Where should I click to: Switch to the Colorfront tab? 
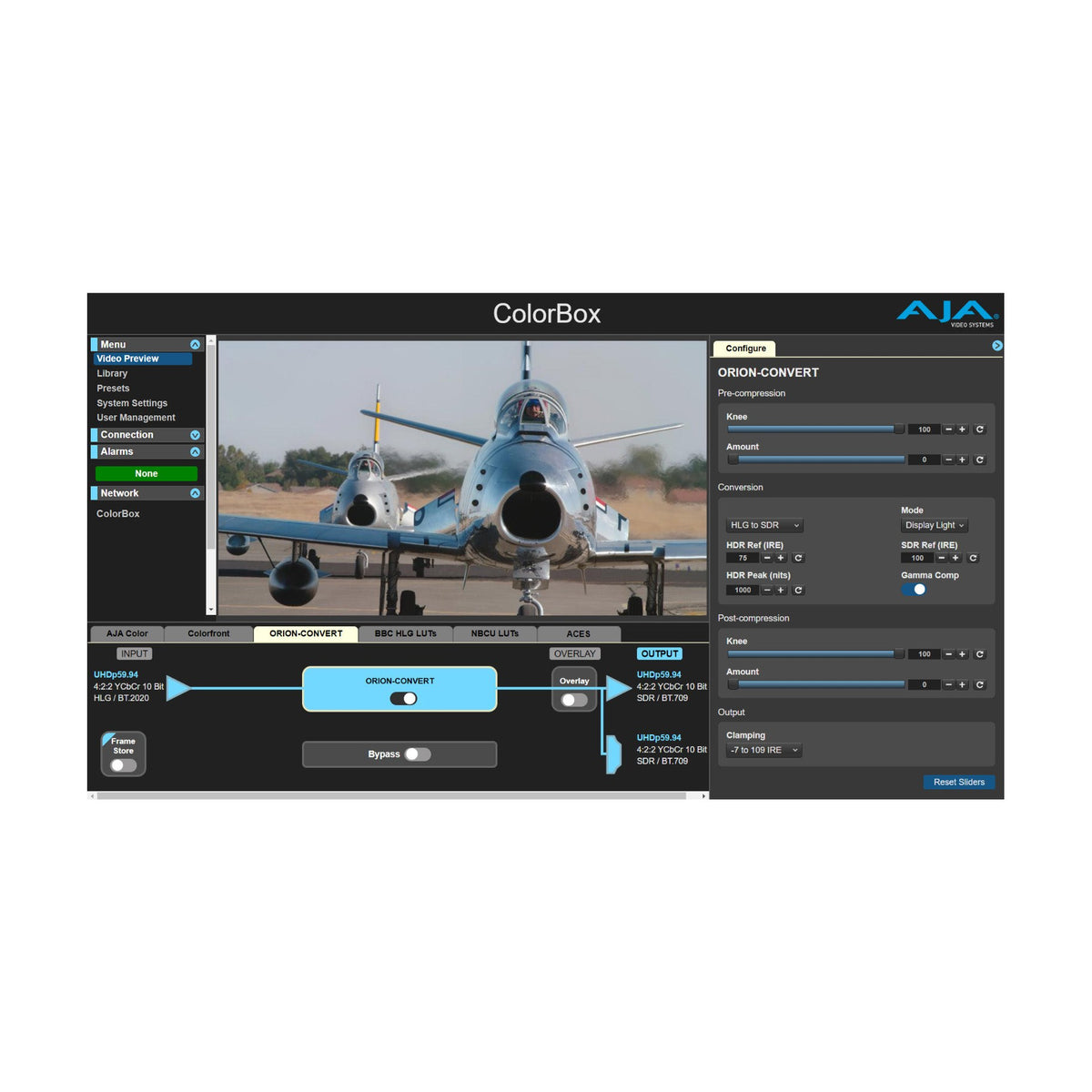tap(209, 633)
